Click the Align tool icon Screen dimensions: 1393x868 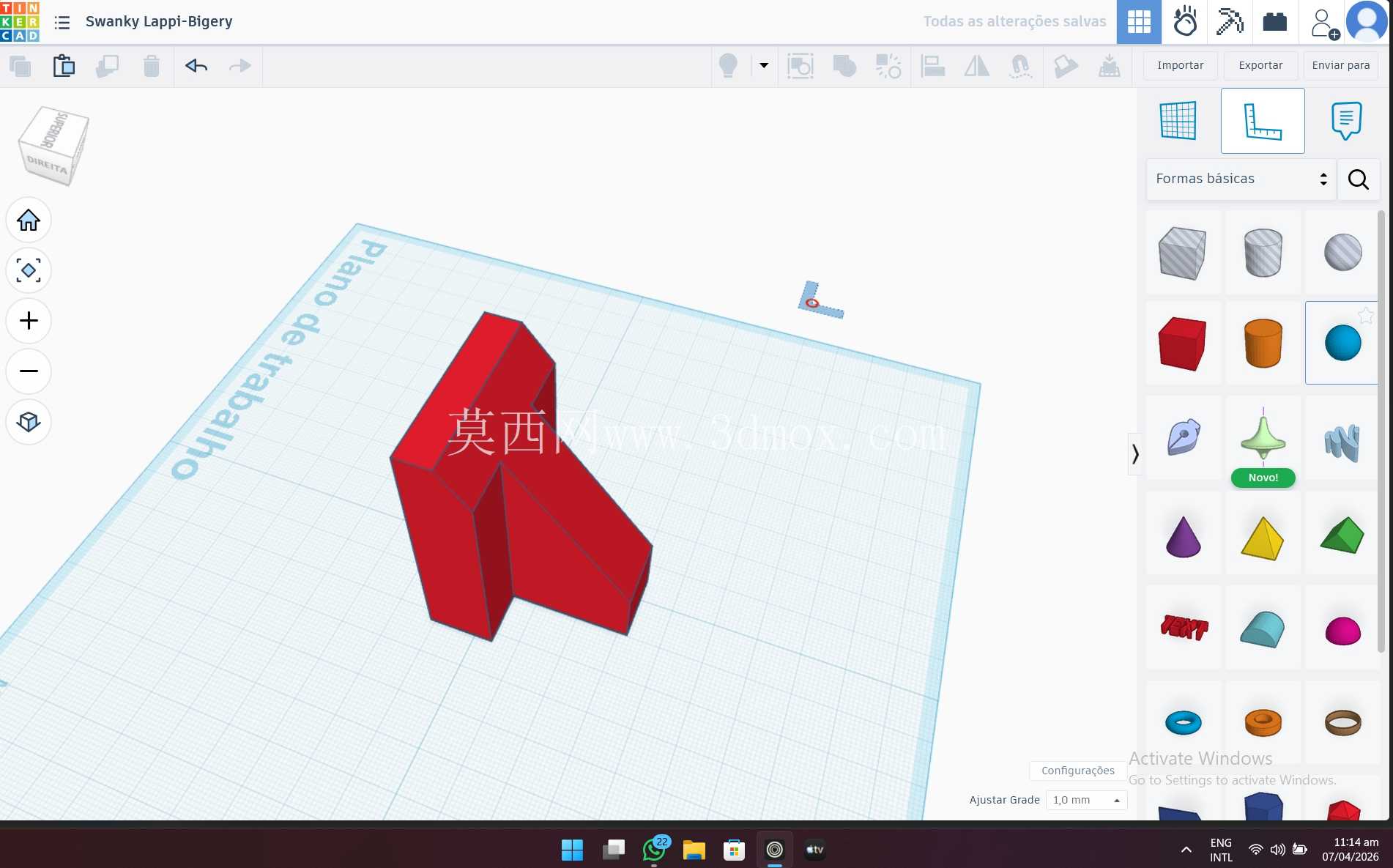[x=932, y=66]
